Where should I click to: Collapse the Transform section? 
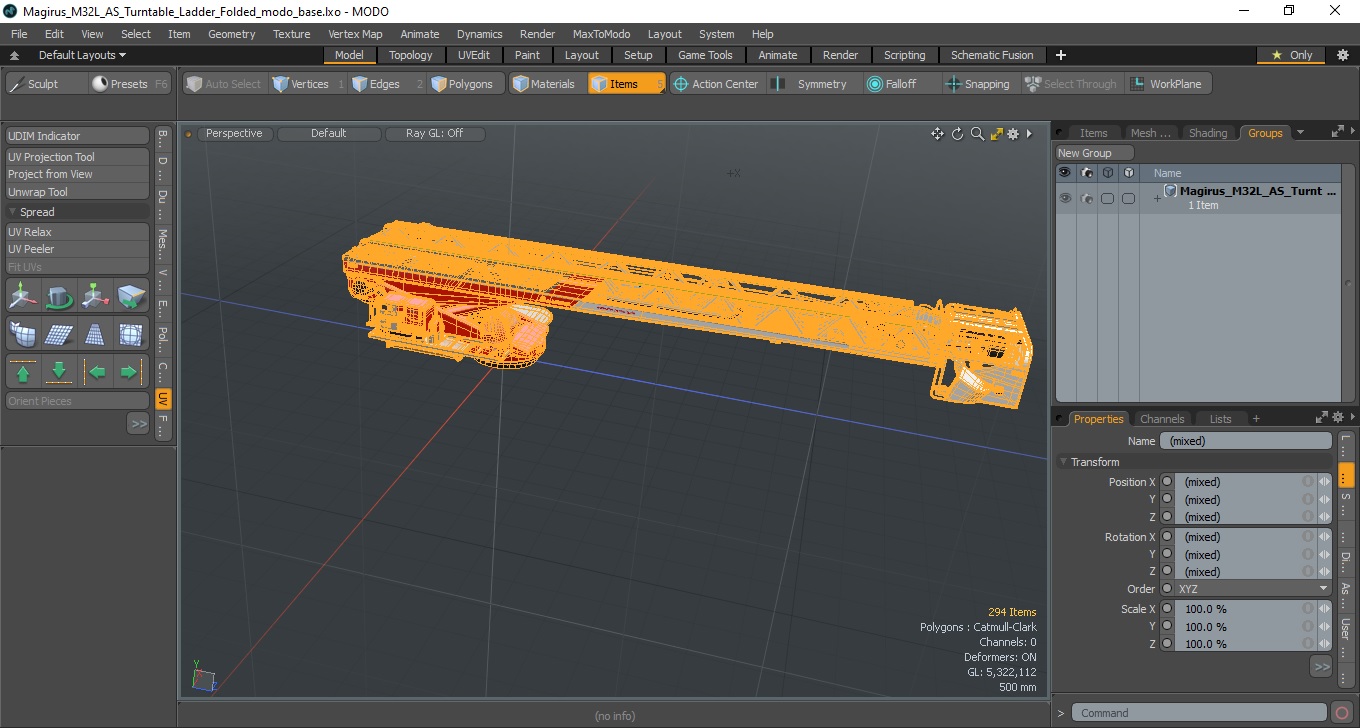(x=1064, y=462)
